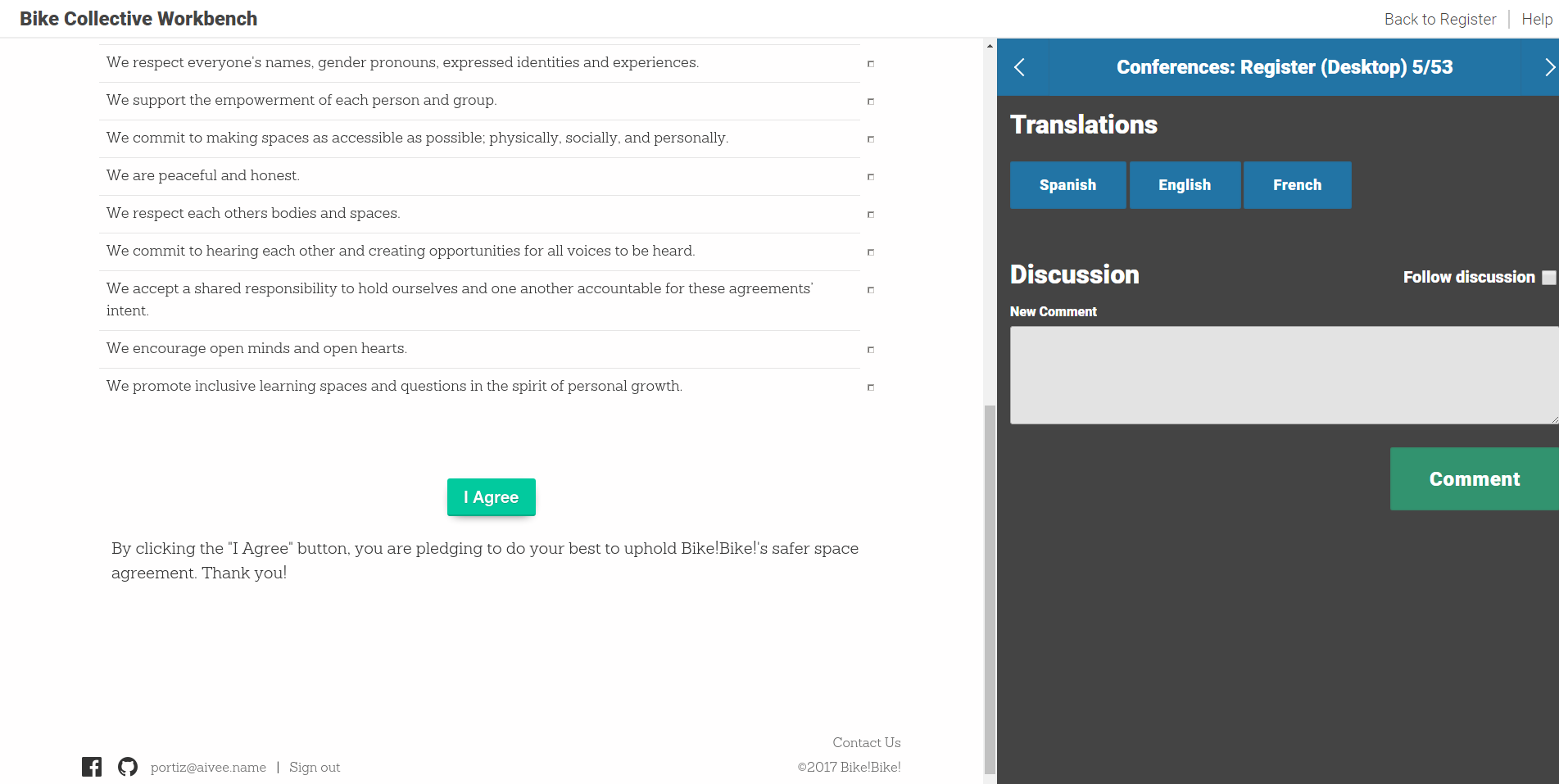1559x784 pixels.
Task: Open the GitHub icon link in footer
Action: 128,767
